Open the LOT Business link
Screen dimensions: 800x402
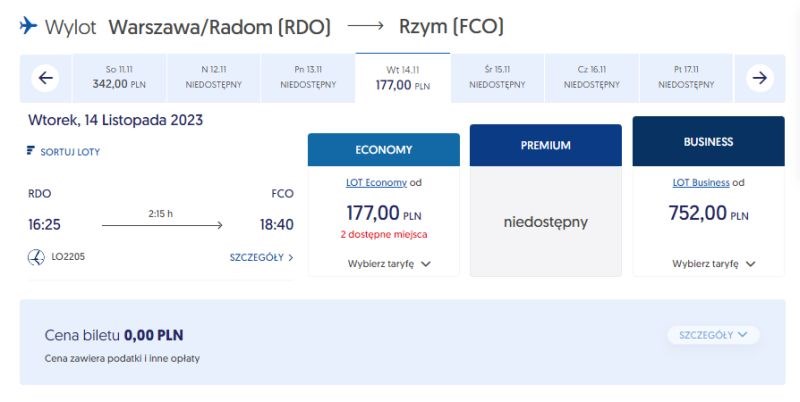pos(701,183)
